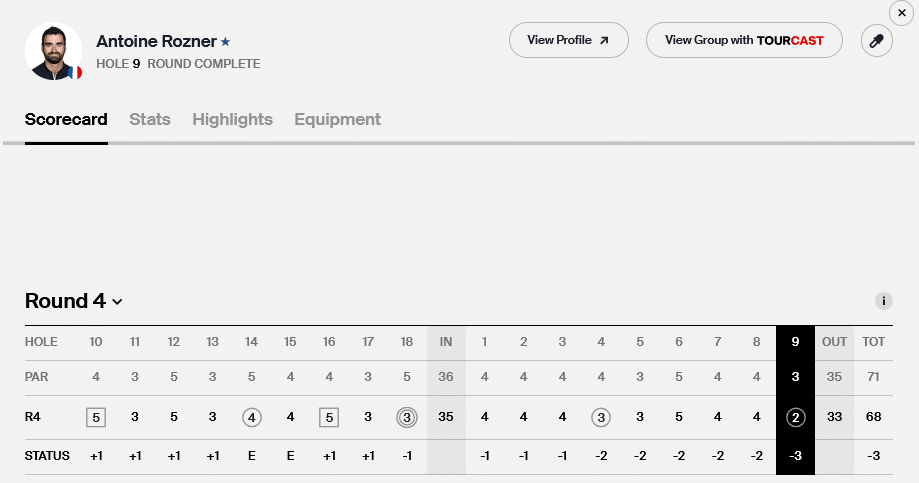Image resolution: width=919 pixels, height=483 pixels.
Task: Select the Scorecard tab
Action: 66,119
